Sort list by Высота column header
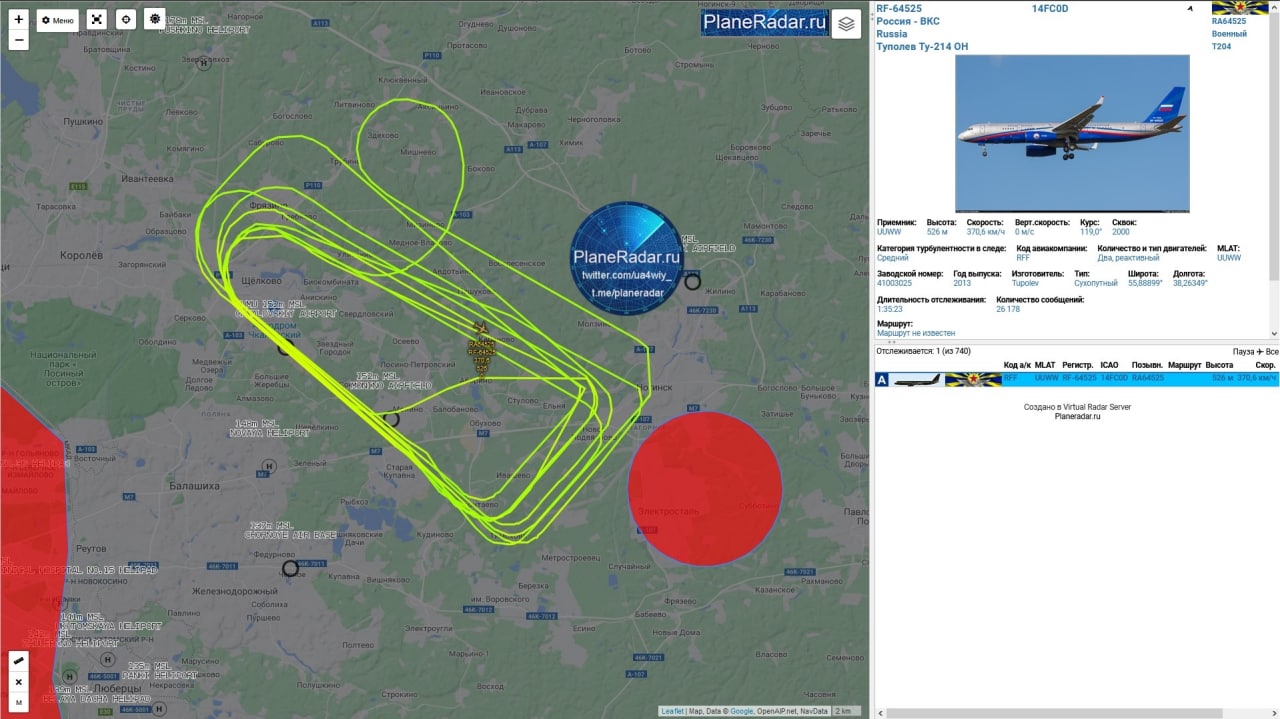The width and height of the screenshot is (1280, 719). coord(1219,365)
